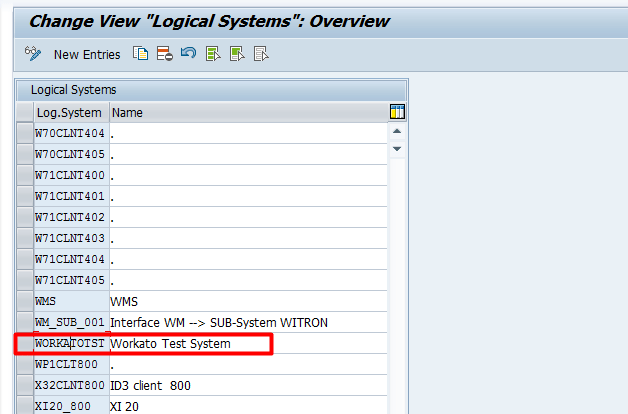628x414 pixels.
Task: Open the table column settings icon
Action: click(x=397, y=112)
